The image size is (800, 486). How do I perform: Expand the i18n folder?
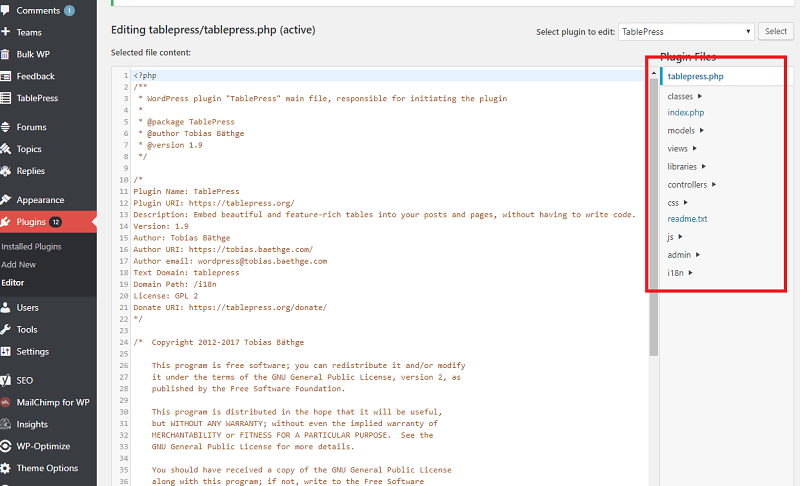(x=680, y=273)
